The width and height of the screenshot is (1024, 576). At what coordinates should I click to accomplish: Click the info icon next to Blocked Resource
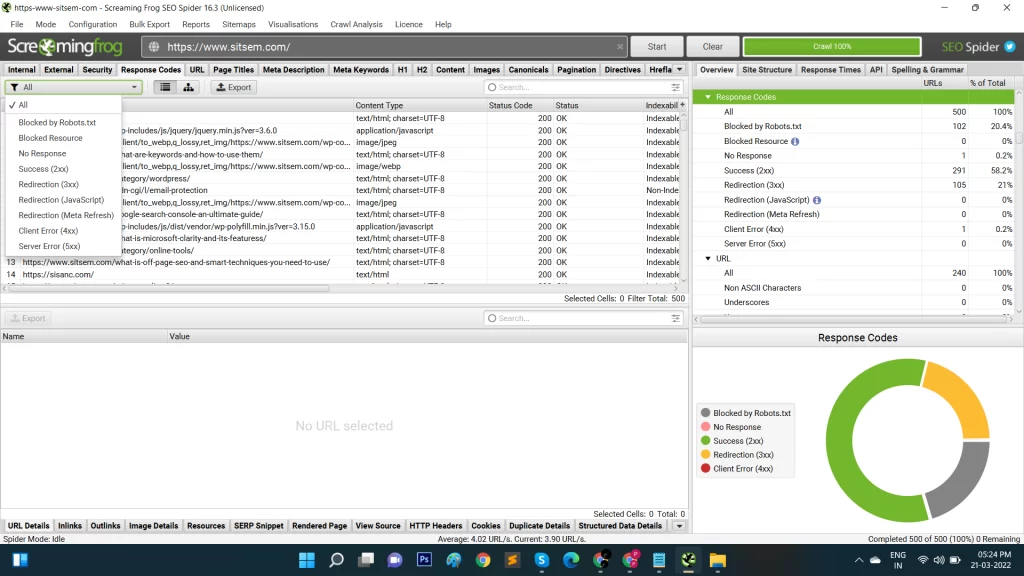click(x=795, y=141)
